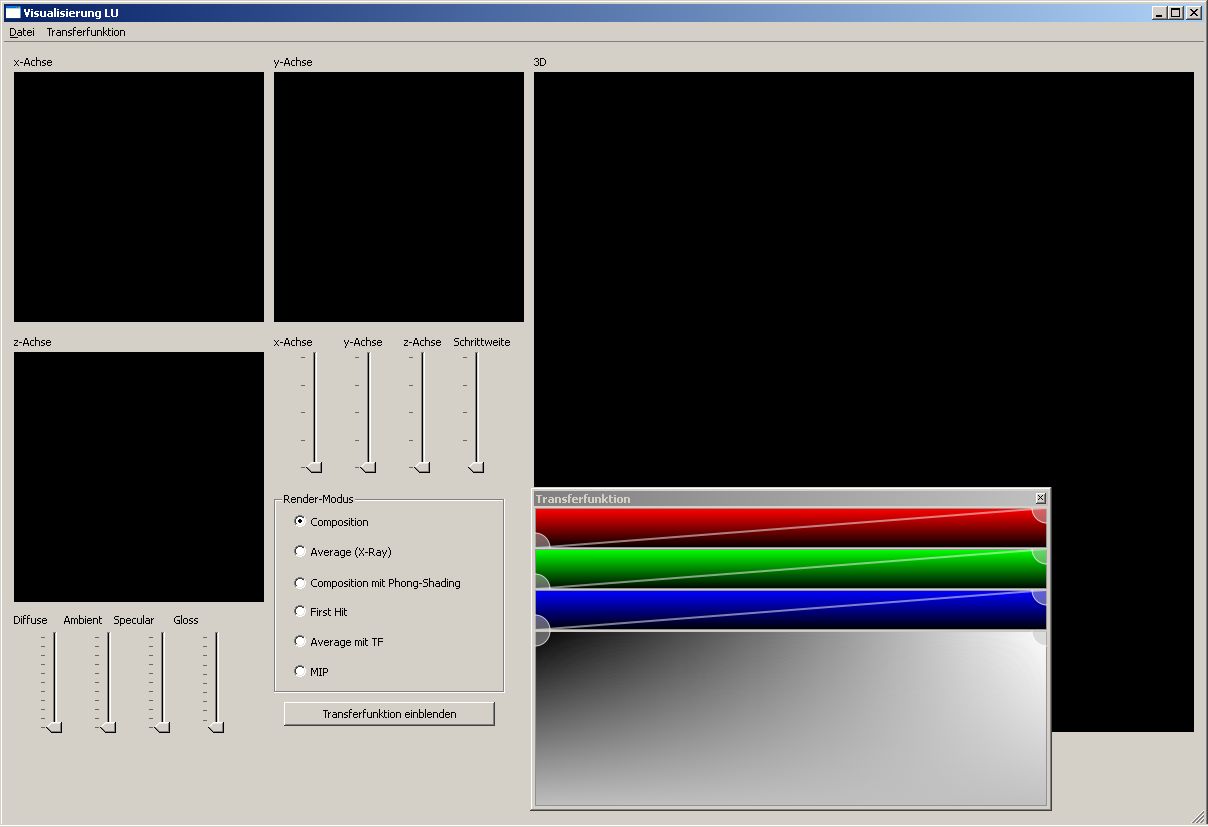Click the red channel left control point
1208x827 pixels.
(x=539, y=545)
